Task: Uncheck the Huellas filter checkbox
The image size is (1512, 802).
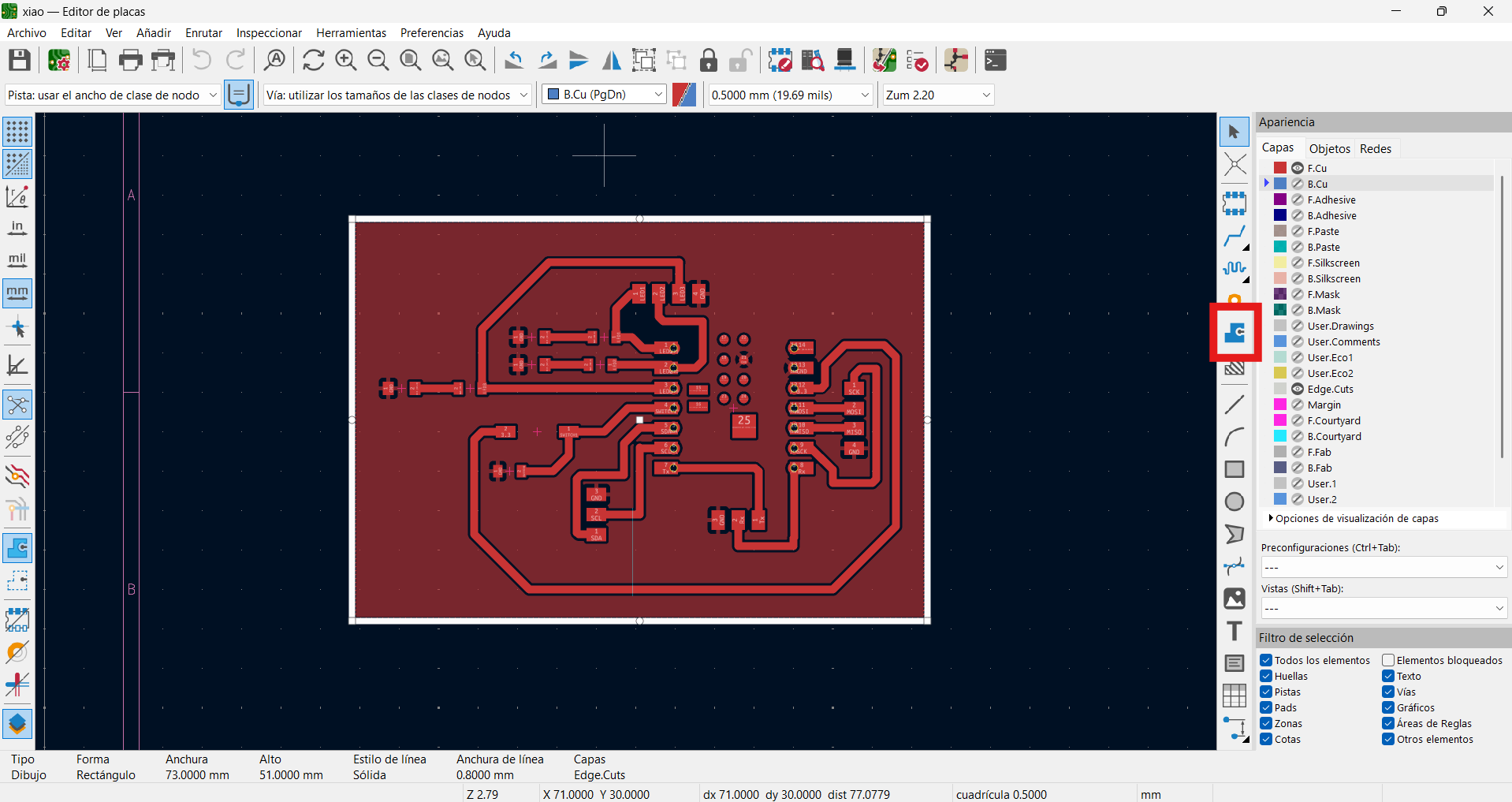Action: tap(1266, 676)
